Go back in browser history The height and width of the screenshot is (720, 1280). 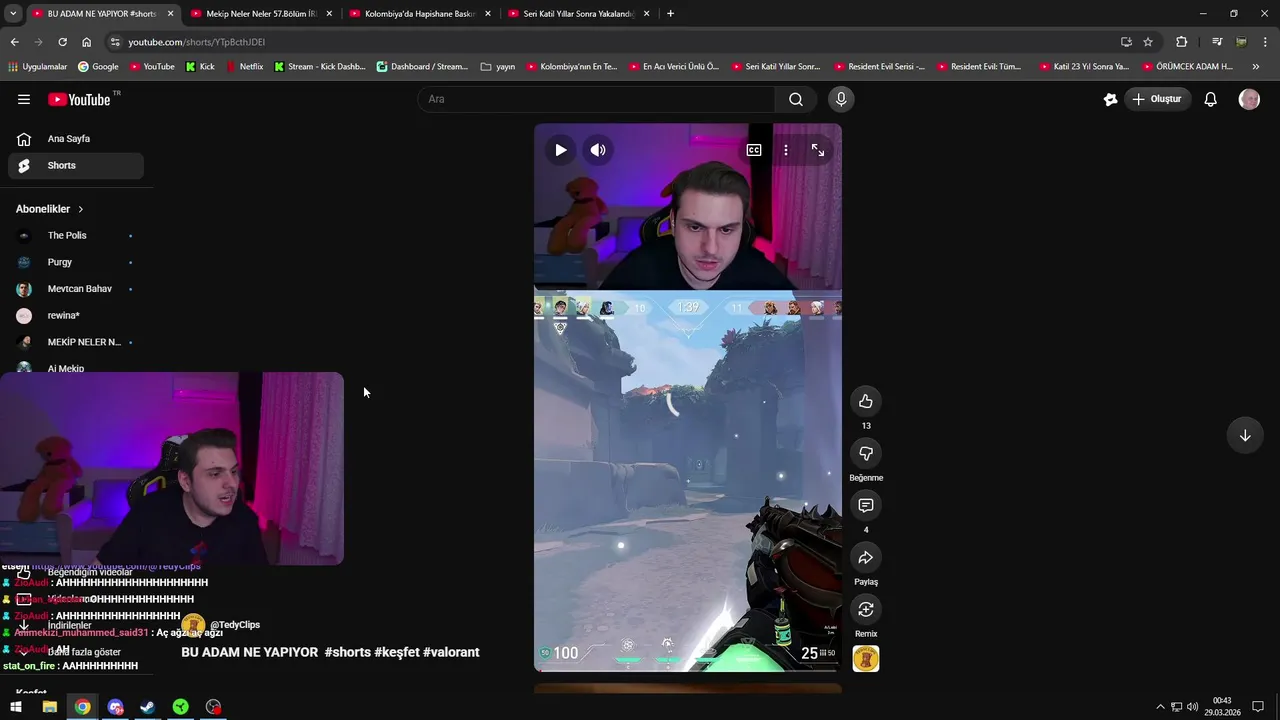pyautogui.click(x=14, y=42)
